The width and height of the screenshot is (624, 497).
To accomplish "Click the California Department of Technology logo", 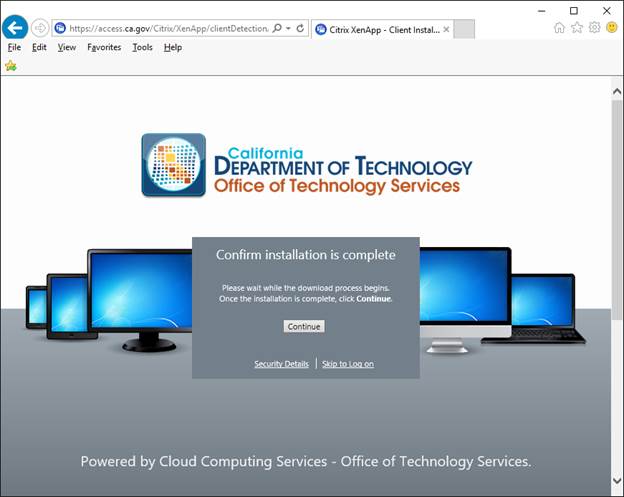I will point(306,165).
